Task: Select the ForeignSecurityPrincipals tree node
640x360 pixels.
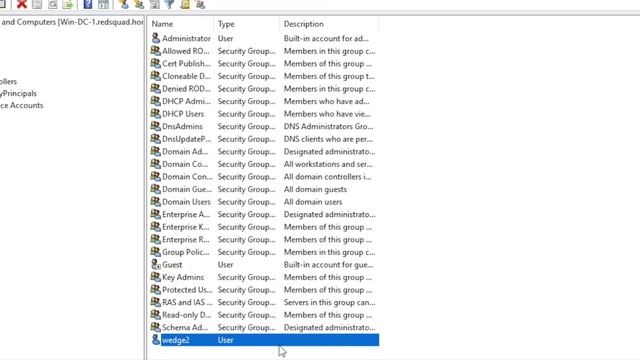Action: pyautogui.click(x=18, y=93)
